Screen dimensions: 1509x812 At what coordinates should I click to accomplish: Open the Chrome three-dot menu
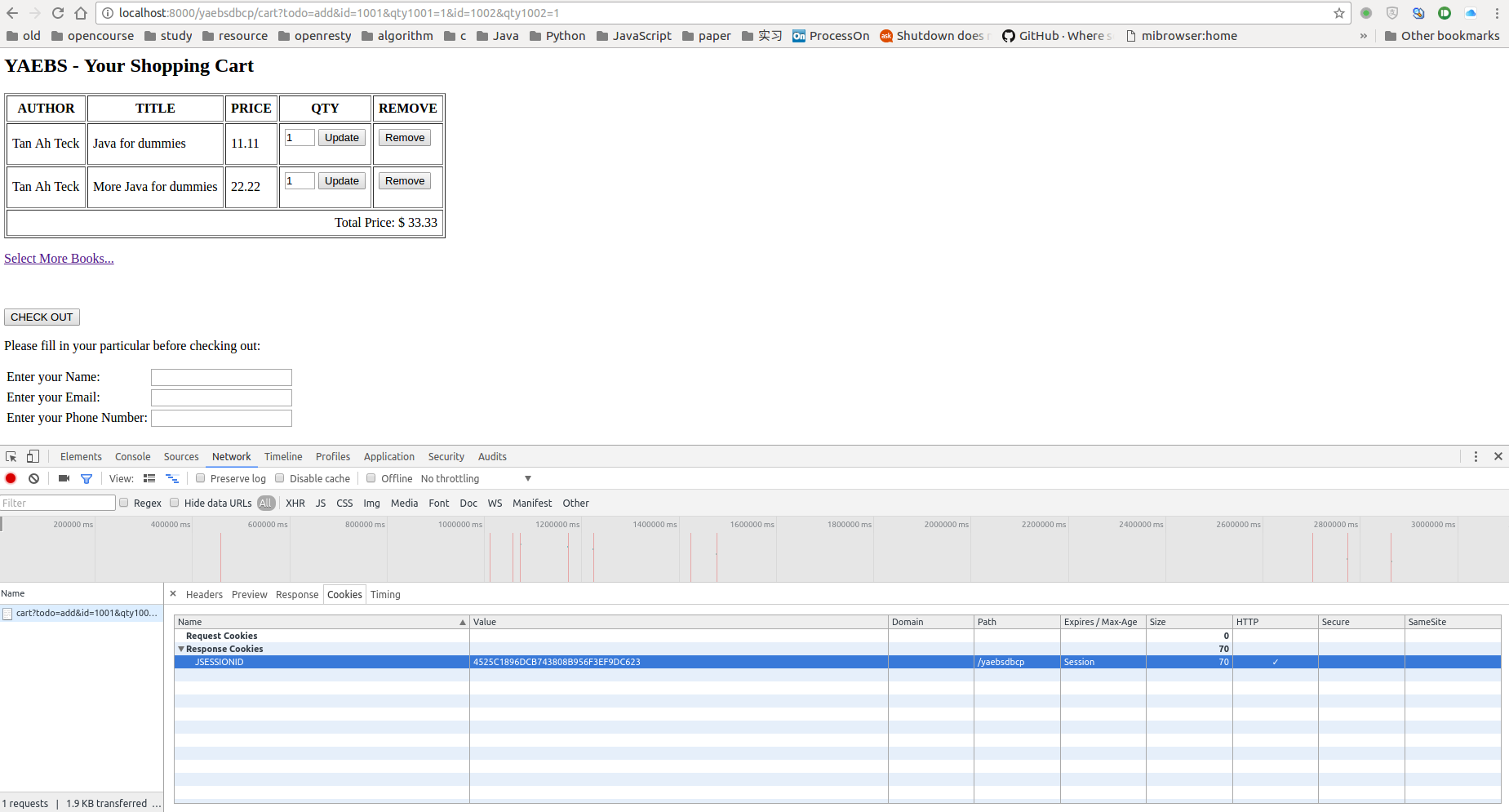pyautogui.click(x=1497, y=13)
